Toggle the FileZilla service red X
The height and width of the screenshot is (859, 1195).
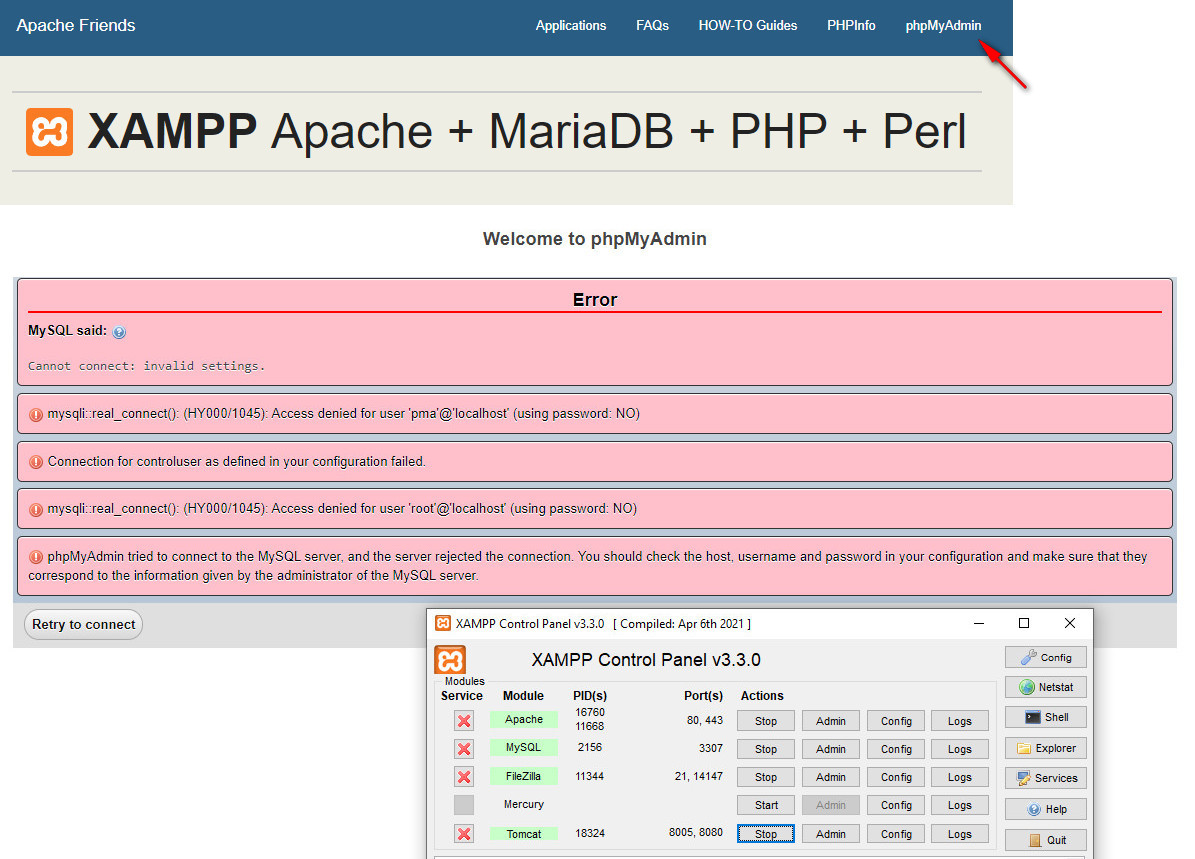pos(463,776)
